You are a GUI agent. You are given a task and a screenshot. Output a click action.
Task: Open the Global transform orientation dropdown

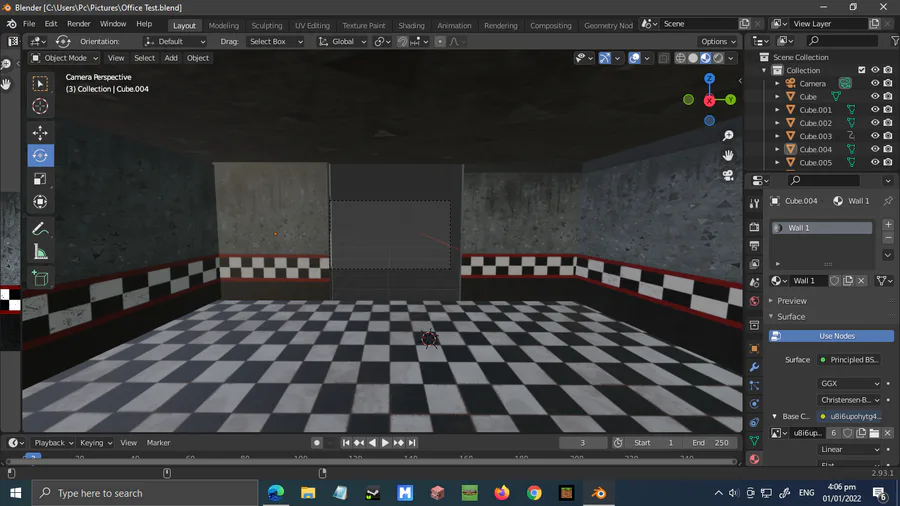click(x=342, y=41)
